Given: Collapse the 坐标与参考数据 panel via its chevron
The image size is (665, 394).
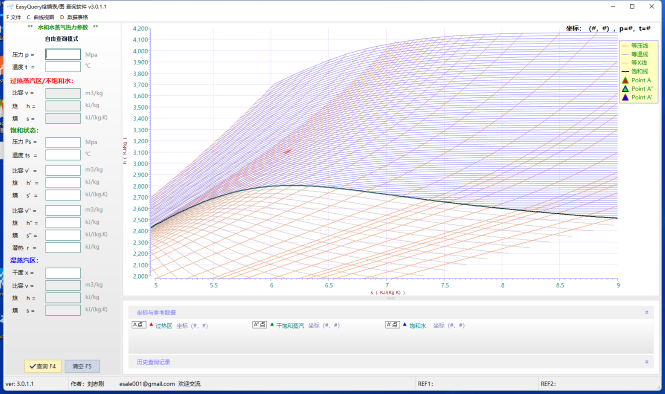Looking at the screenshot, I should [647, 312].
